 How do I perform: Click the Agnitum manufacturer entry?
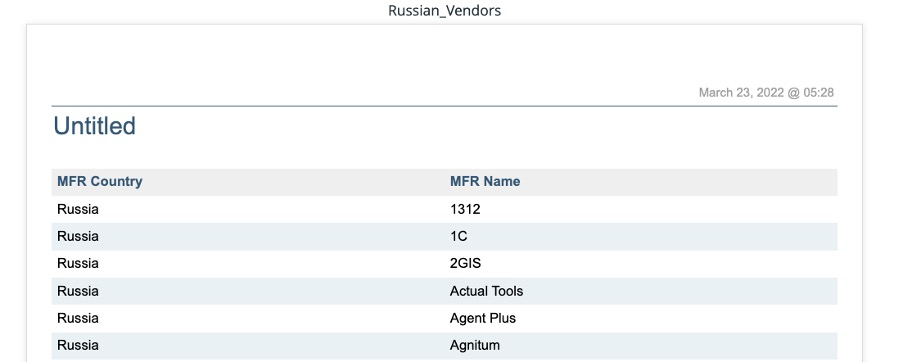click(474, 345)
